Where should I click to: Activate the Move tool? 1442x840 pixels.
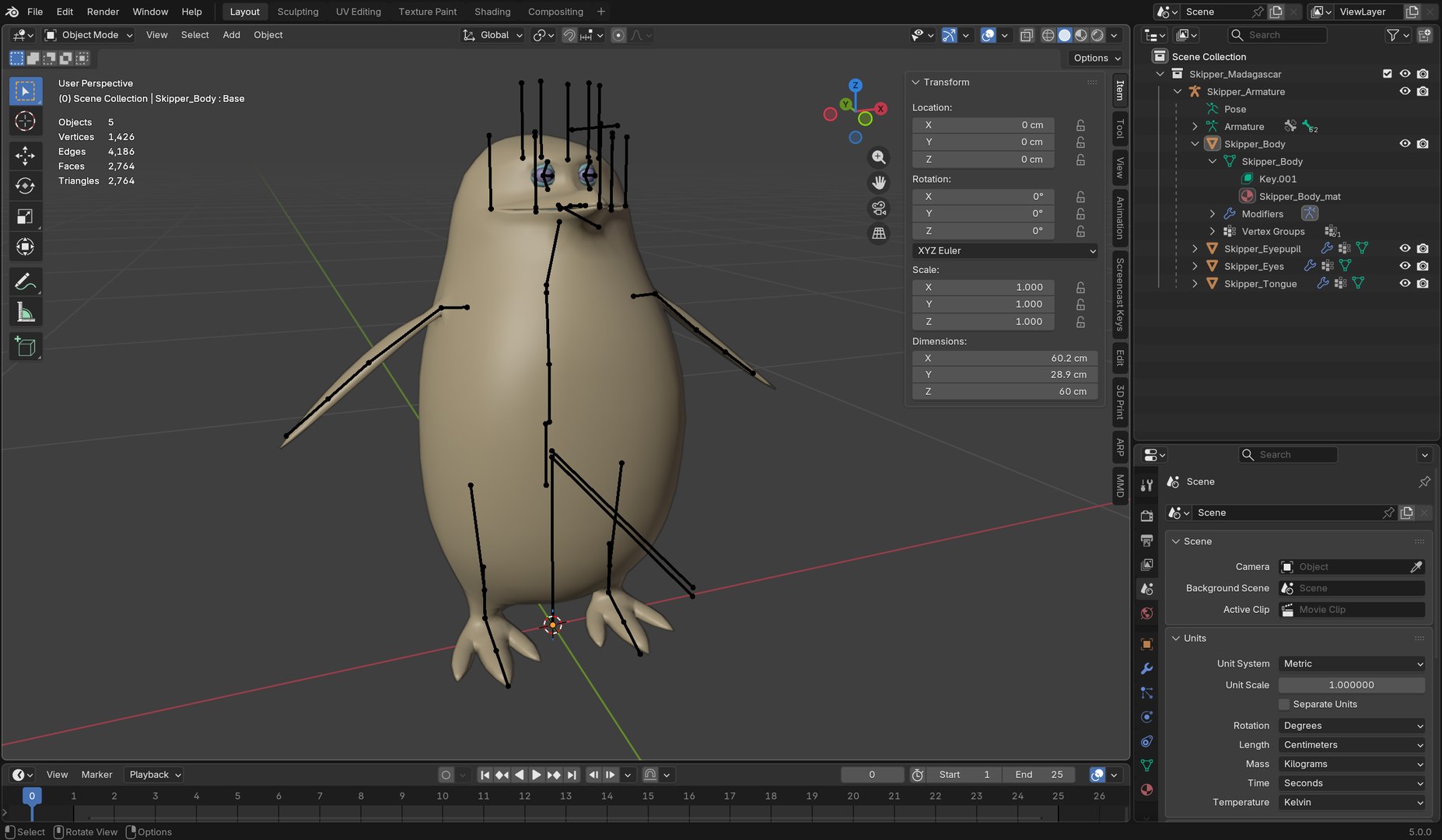coord(25,156)
